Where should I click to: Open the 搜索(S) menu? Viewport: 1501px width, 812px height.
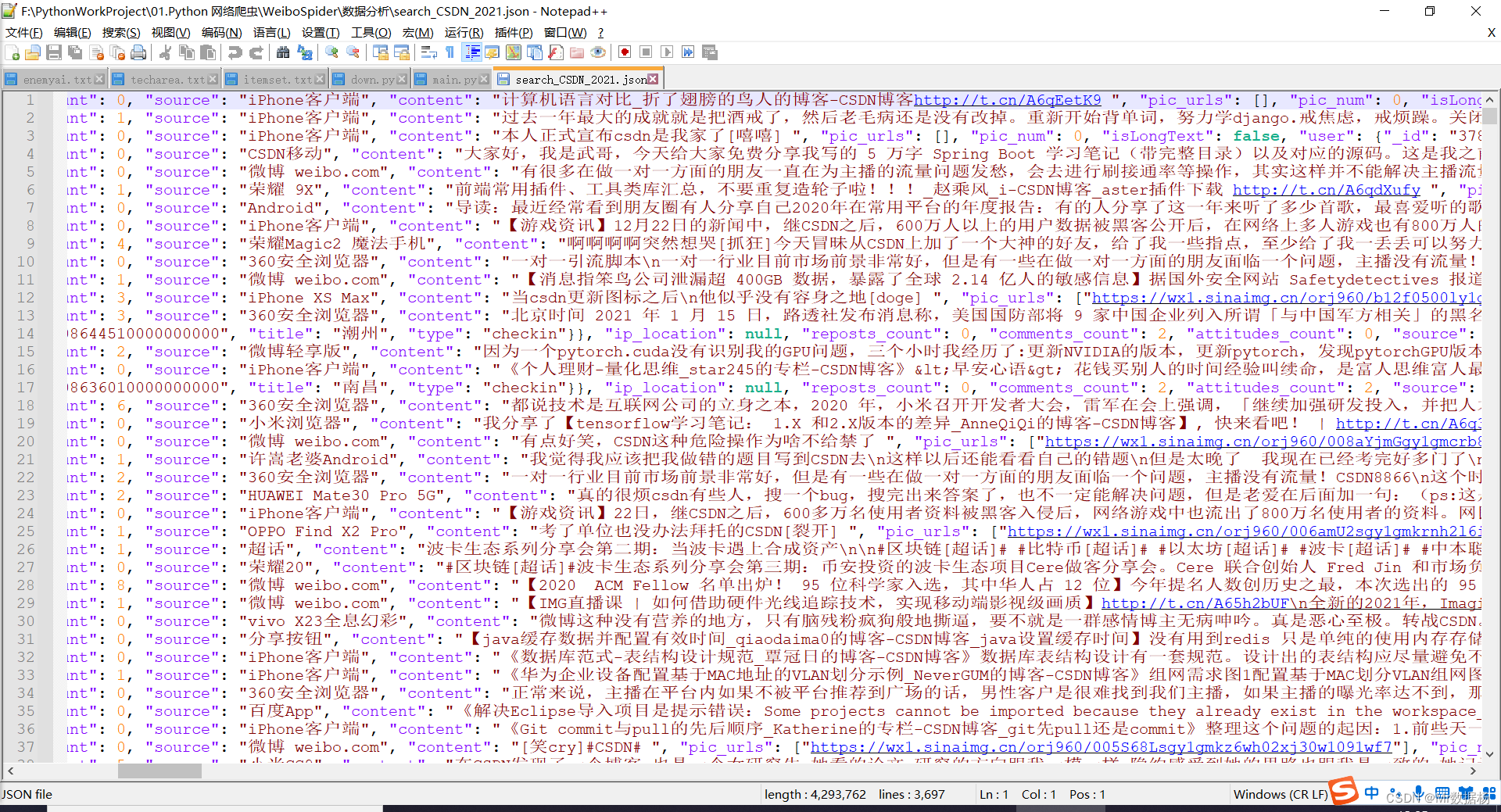click(x=121, y=32)
